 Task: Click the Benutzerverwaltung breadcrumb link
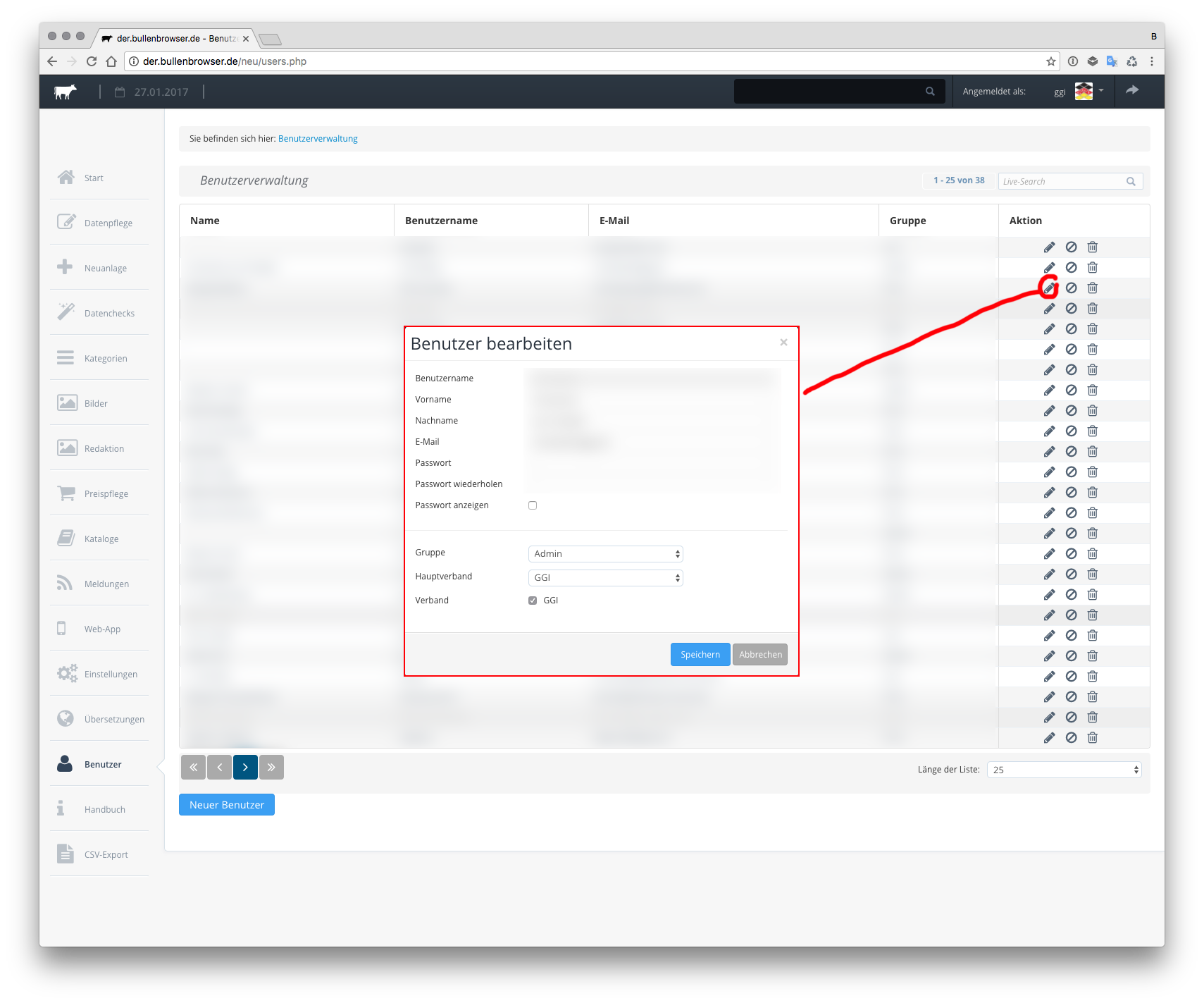click(x=318, y=139)
